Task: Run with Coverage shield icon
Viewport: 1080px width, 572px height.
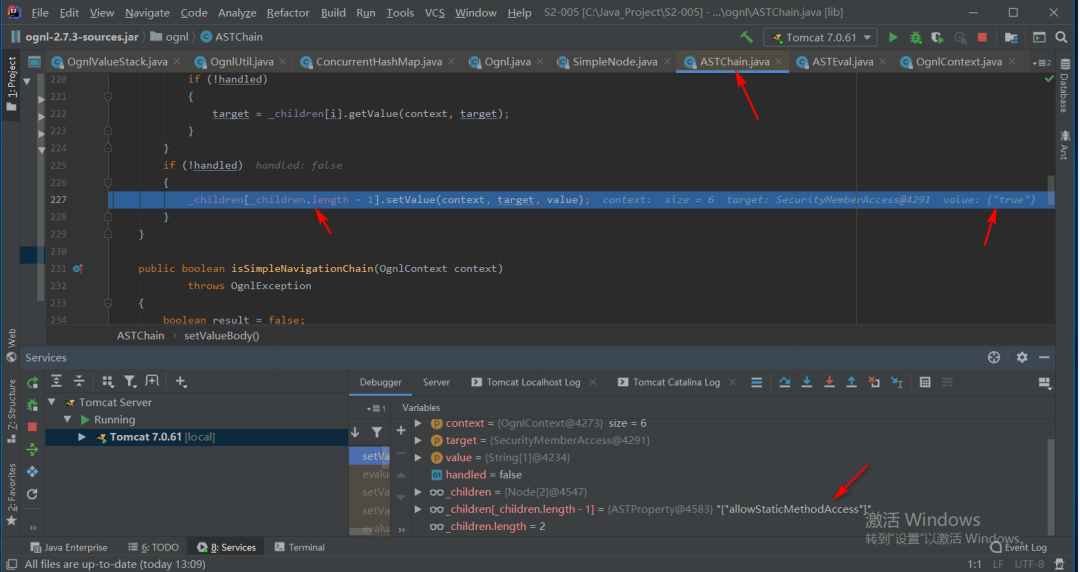Action: click(x=937, y=37)
